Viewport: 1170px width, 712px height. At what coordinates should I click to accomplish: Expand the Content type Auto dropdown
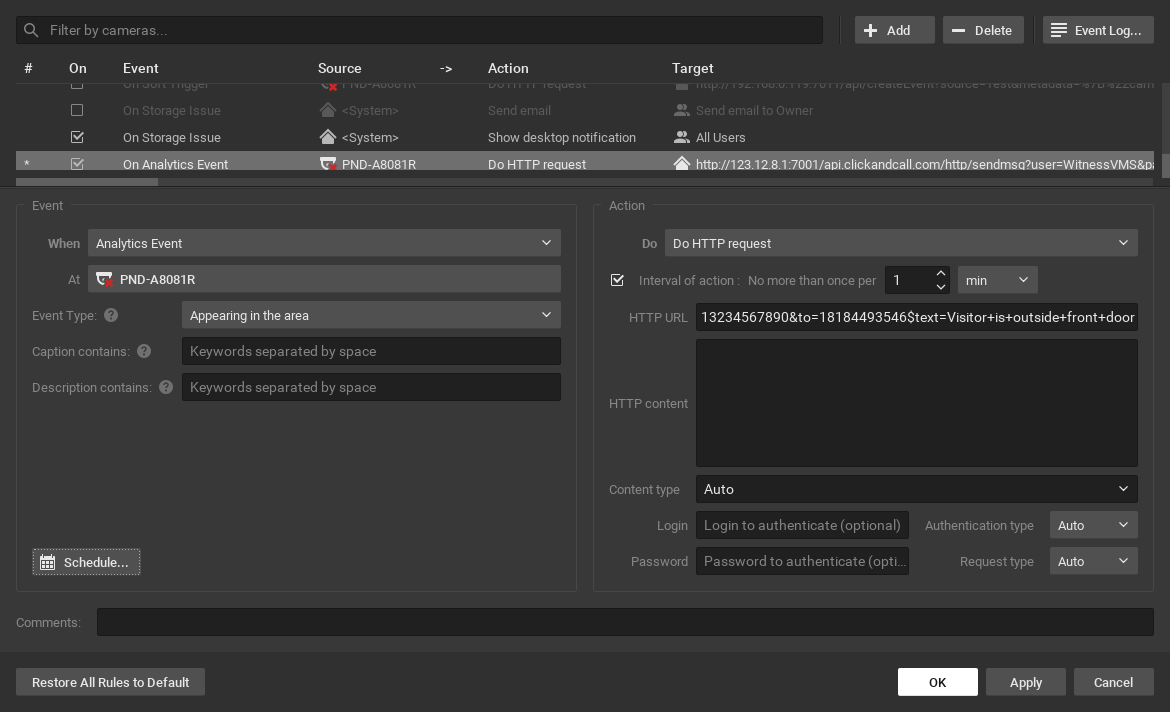(x=916, y=489)
